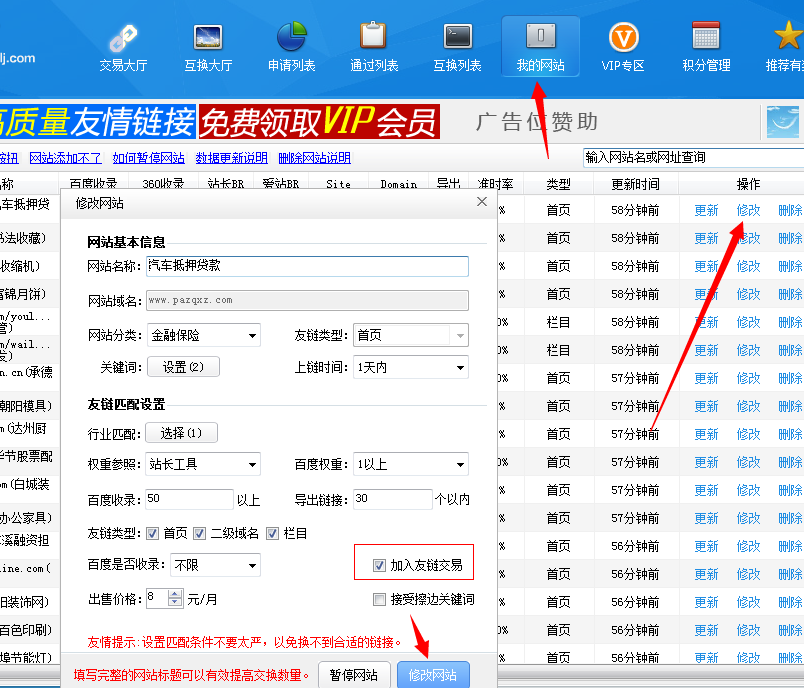Focus the 百度收录 minimum input
This screenshot has height=688, width=804.
coord(189,499)
